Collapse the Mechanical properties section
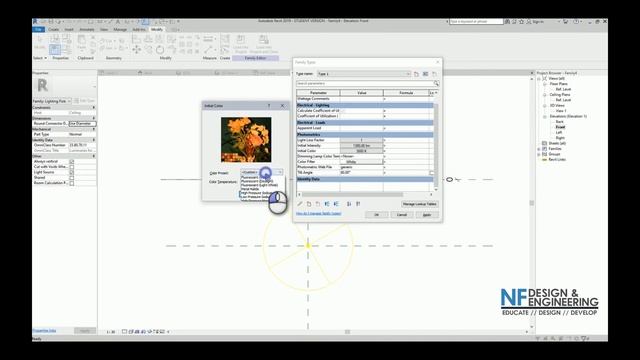Screen dimensions: 640x360 tap(94, 129)
